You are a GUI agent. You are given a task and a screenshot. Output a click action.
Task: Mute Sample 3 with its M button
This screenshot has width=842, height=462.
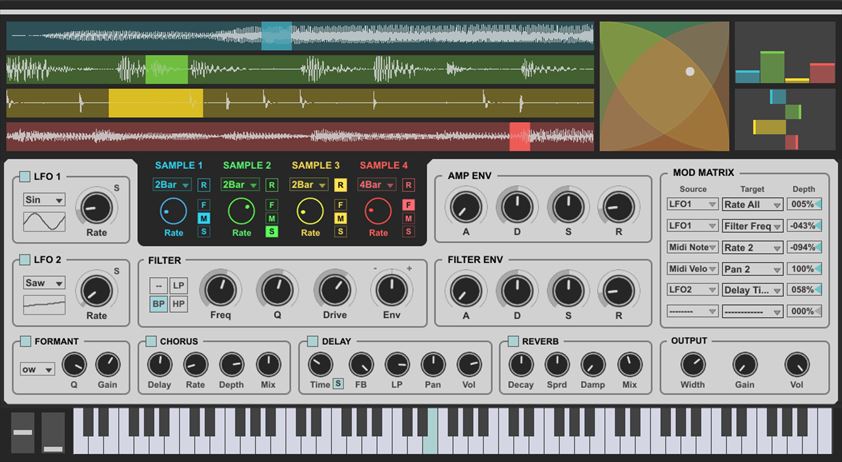341,218
